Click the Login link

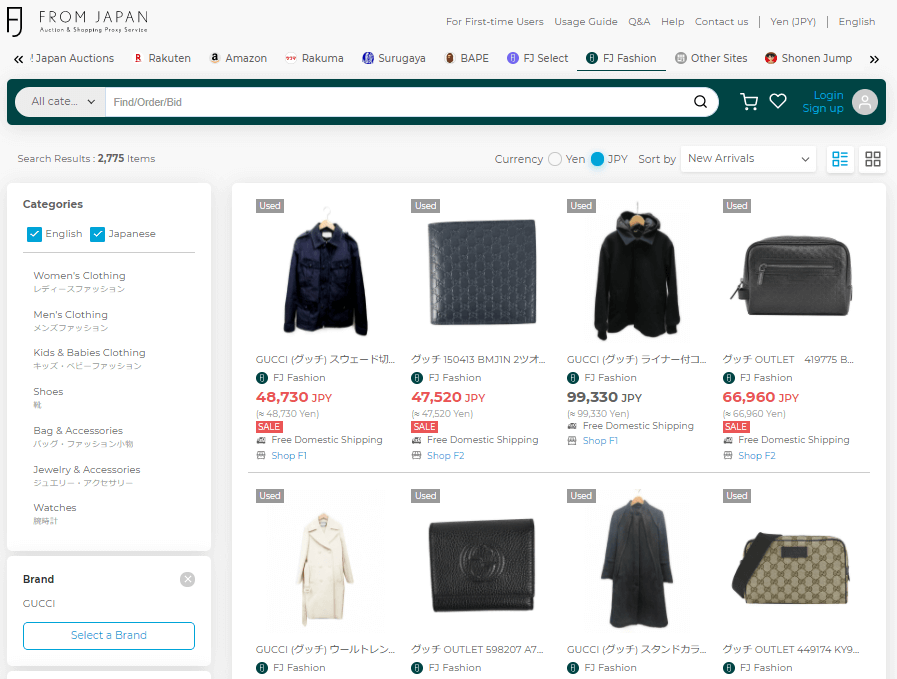[828, 95]
